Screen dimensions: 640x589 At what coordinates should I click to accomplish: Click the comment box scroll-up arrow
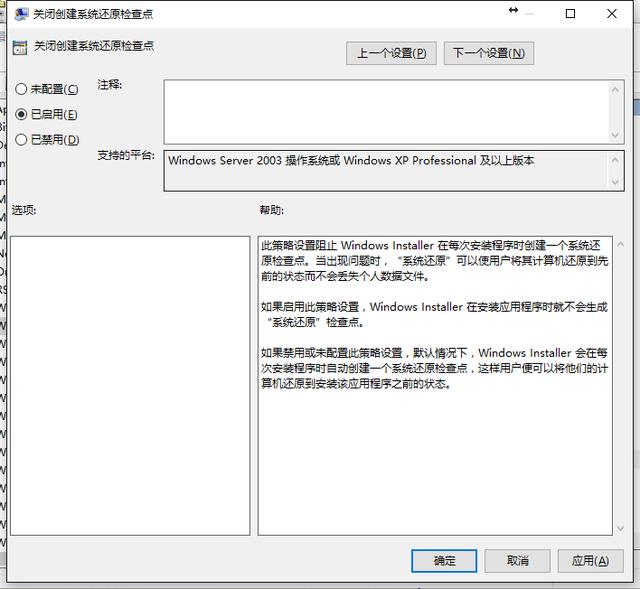tap(615, 89)
